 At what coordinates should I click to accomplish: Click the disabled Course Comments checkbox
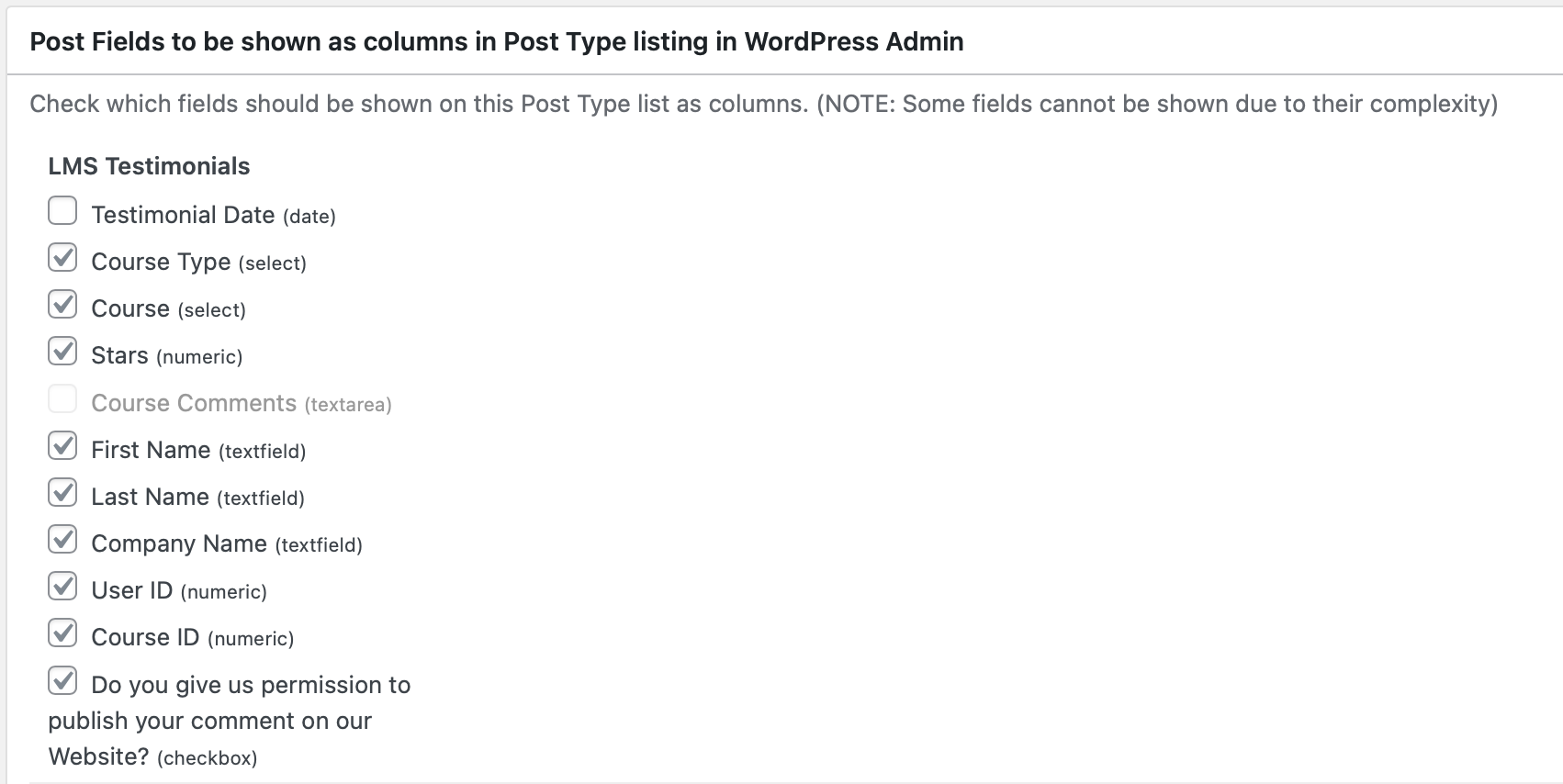point(62,398)
